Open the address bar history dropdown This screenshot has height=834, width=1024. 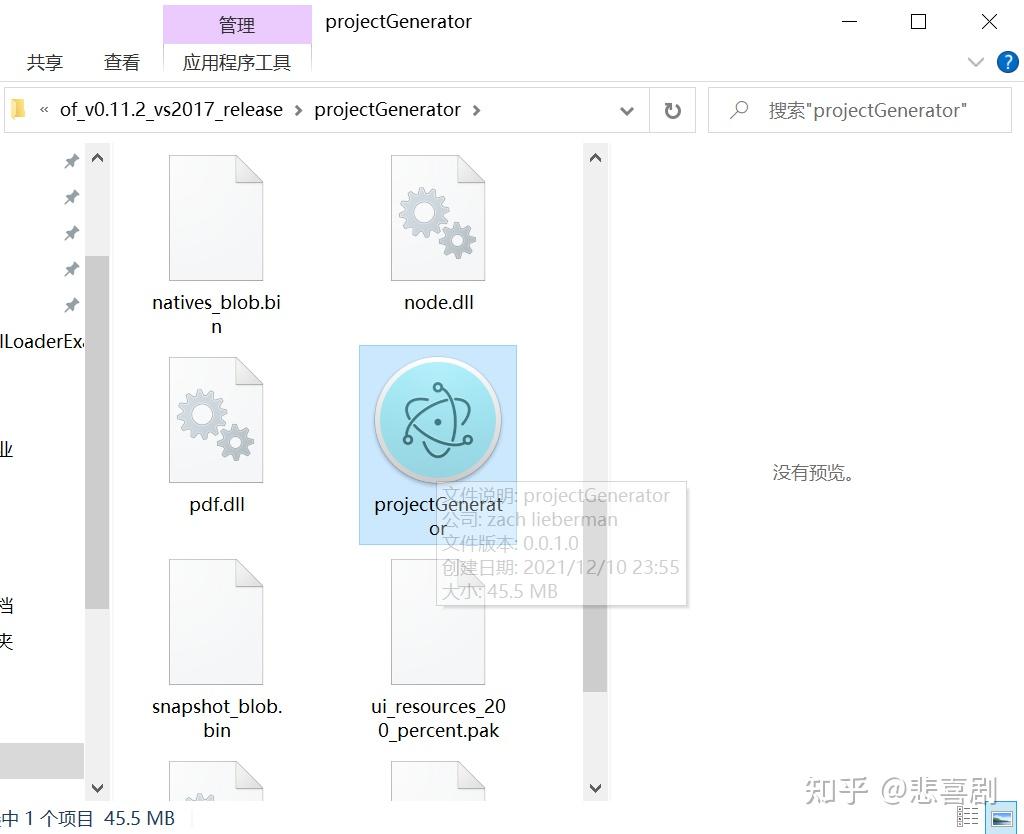click(x=626, y=110)
